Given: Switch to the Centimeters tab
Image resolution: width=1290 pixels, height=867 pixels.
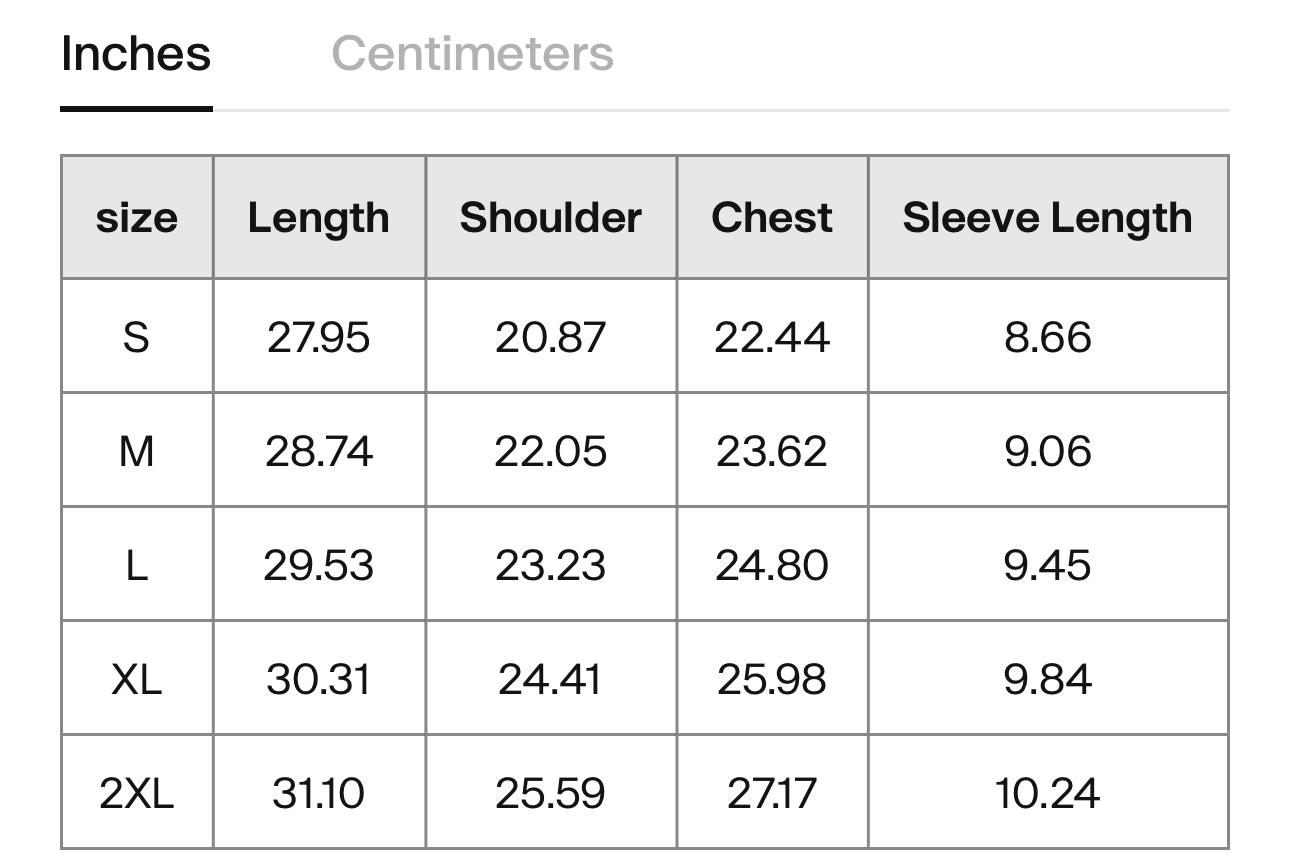Looking at the screenshot, I should pyautogui.click(x=472, y=54).
